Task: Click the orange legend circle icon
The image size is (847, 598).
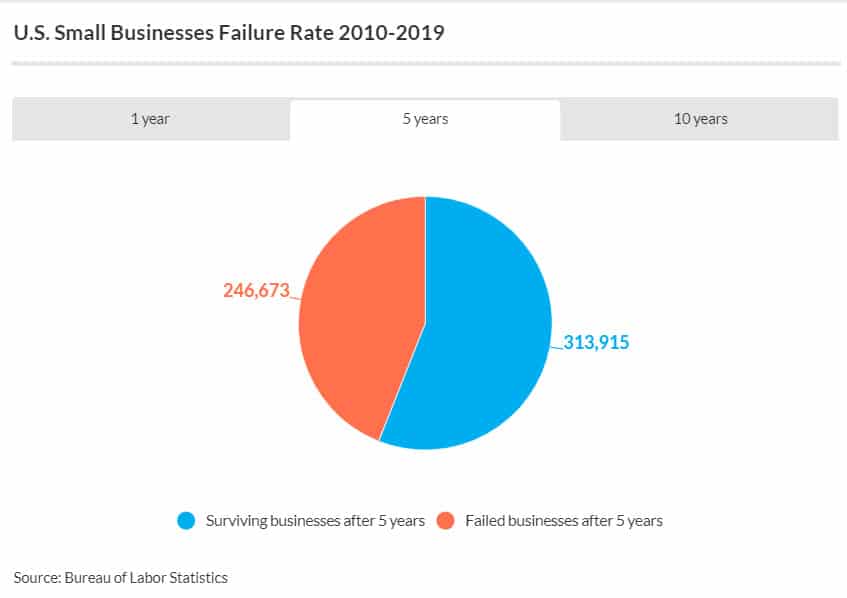Action: [x=446, y=521]
